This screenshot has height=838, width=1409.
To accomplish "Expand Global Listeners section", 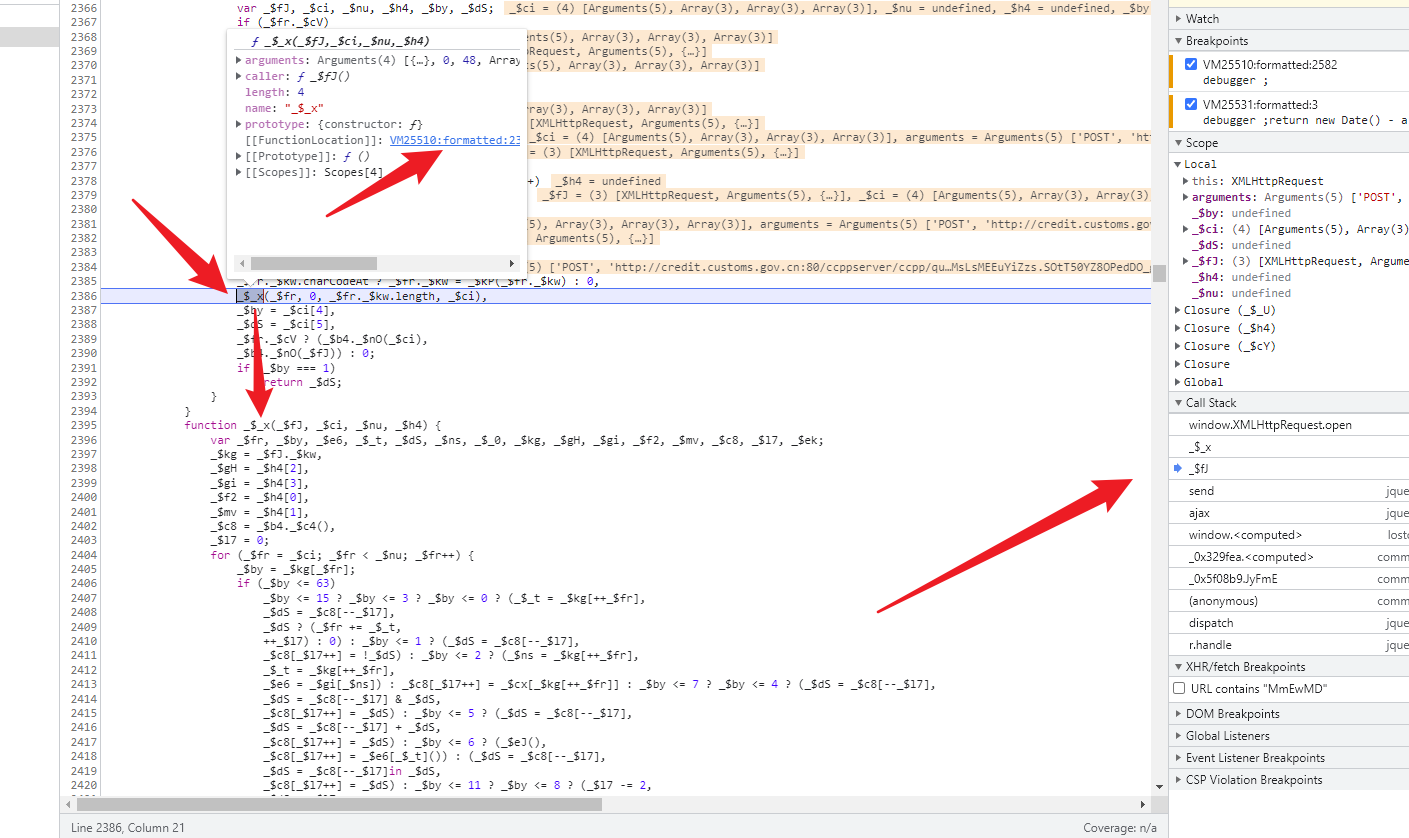I will [x=1177, y=736].
